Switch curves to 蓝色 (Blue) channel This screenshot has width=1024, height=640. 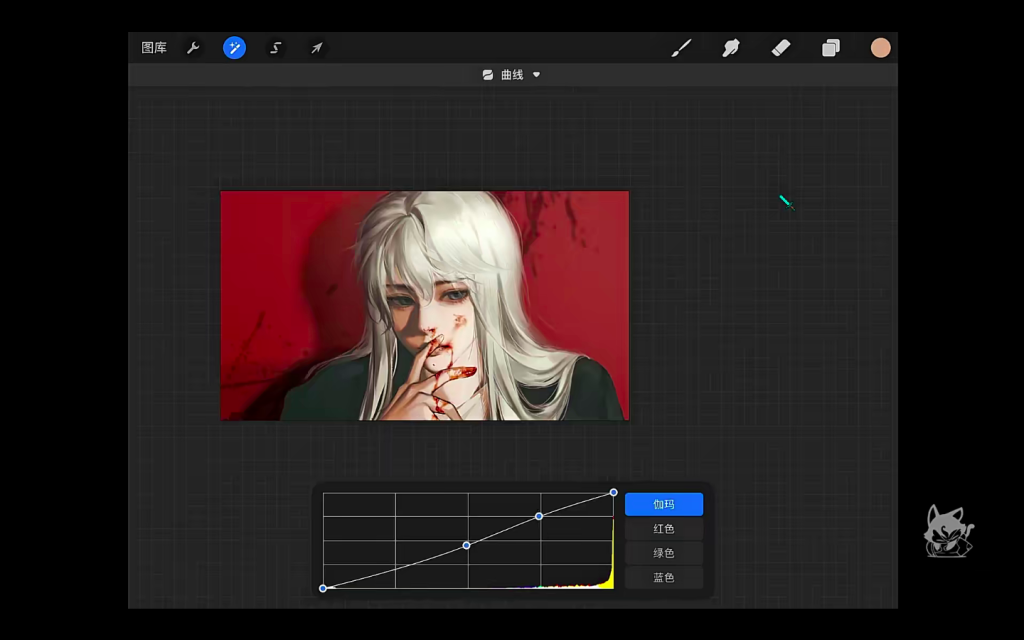[664, 577]
